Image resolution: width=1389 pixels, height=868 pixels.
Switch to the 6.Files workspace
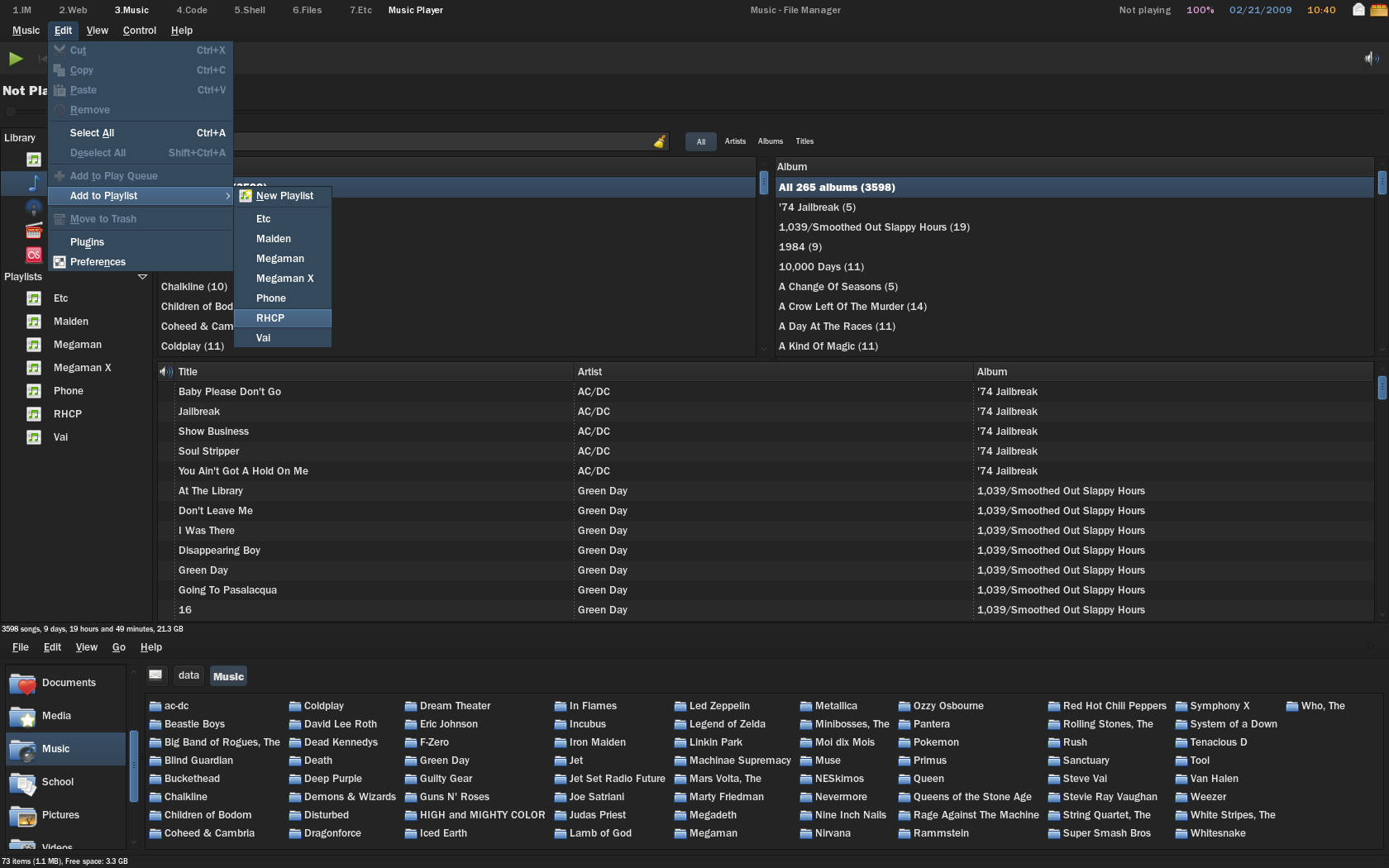click(307, 10)
